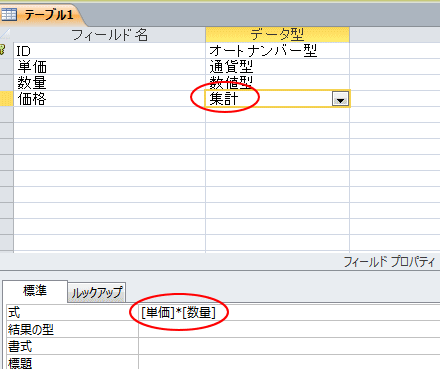Click the オートナンバー型 data type cell
The width and height of the screenshot is (440, 369).
(277, 51)
